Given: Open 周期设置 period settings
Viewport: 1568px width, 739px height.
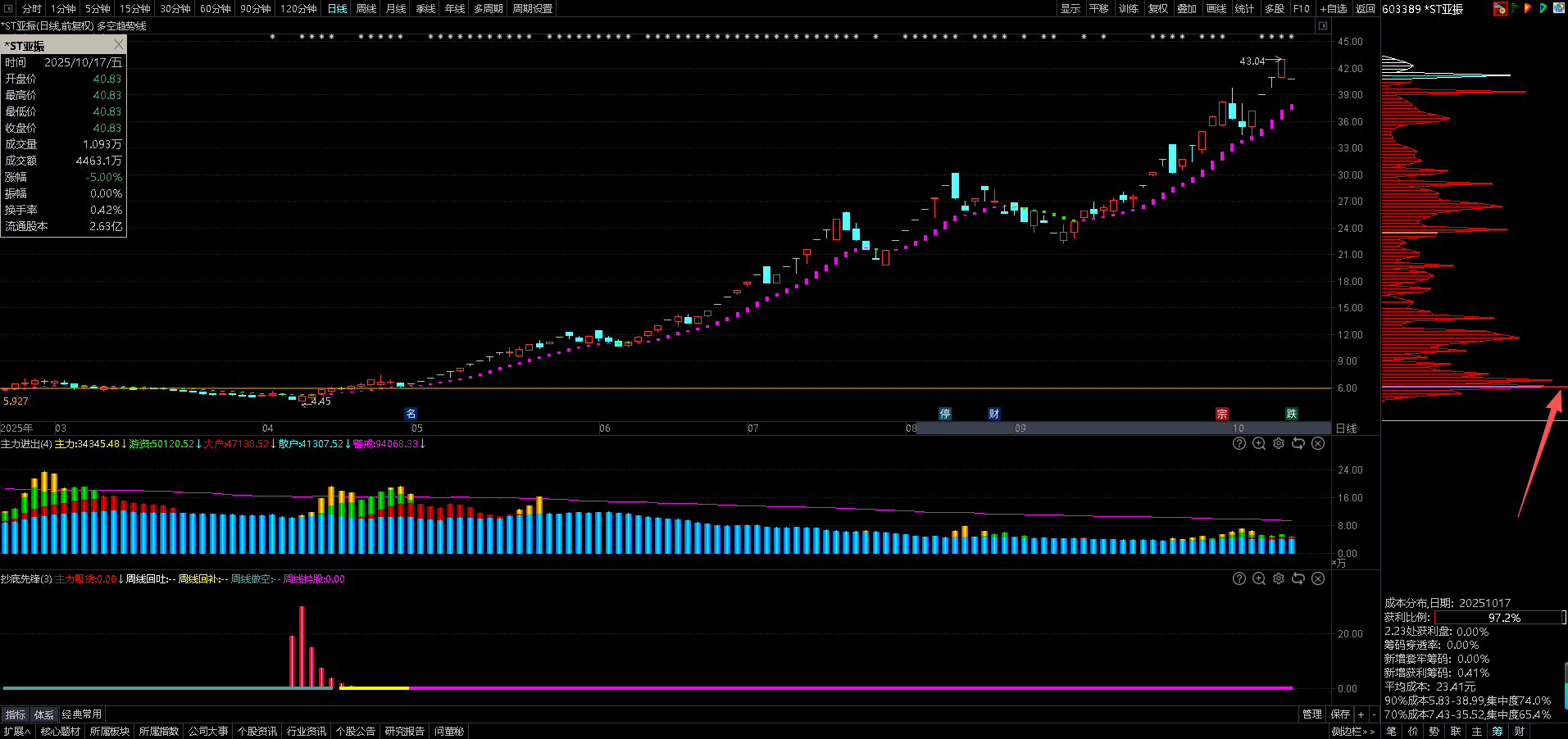Looking at the screenshot, I should coord(532,8).
